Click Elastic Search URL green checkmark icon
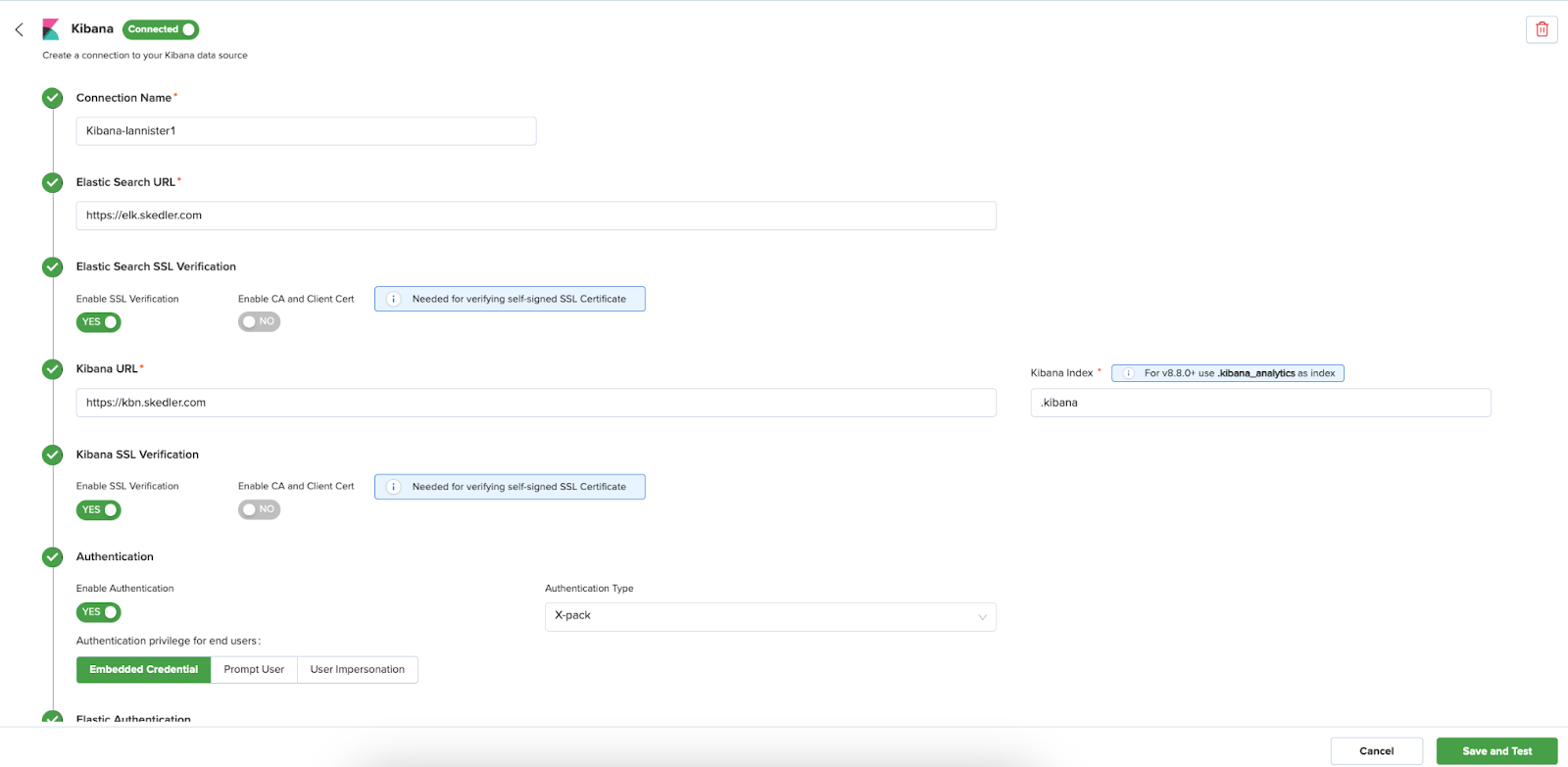The height and width of the screenshot is (767, 1568). [x=53, y=182]
